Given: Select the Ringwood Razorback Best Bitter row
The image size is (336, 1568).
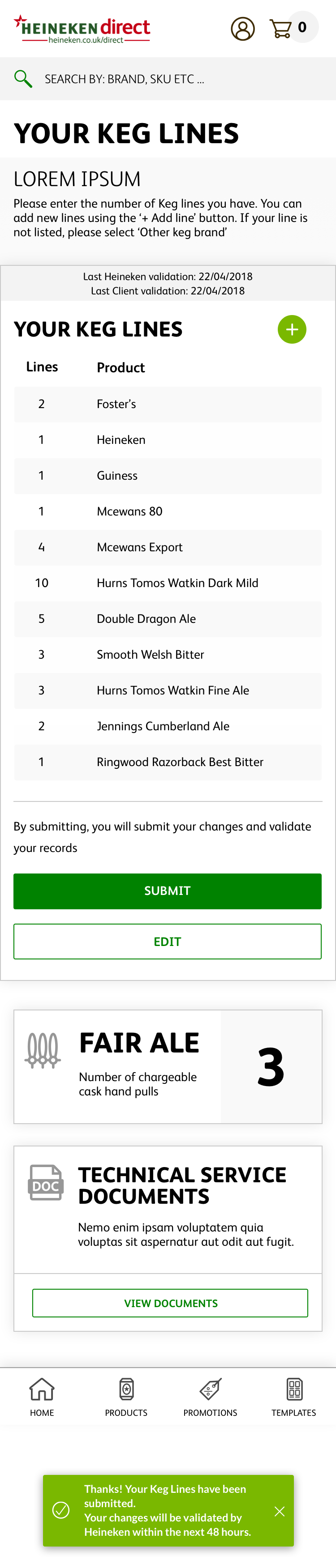Looking at the screenshot, I should pos(168,762).
